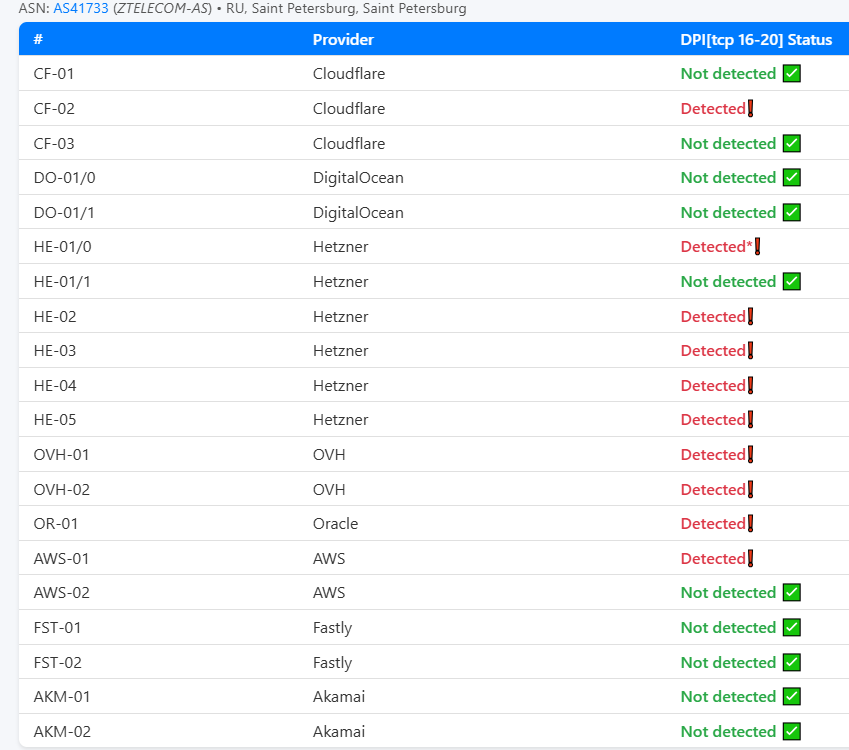849x750 pixels.
Task: Select the 'OVH-01' cell
Action: click(61, 454)
